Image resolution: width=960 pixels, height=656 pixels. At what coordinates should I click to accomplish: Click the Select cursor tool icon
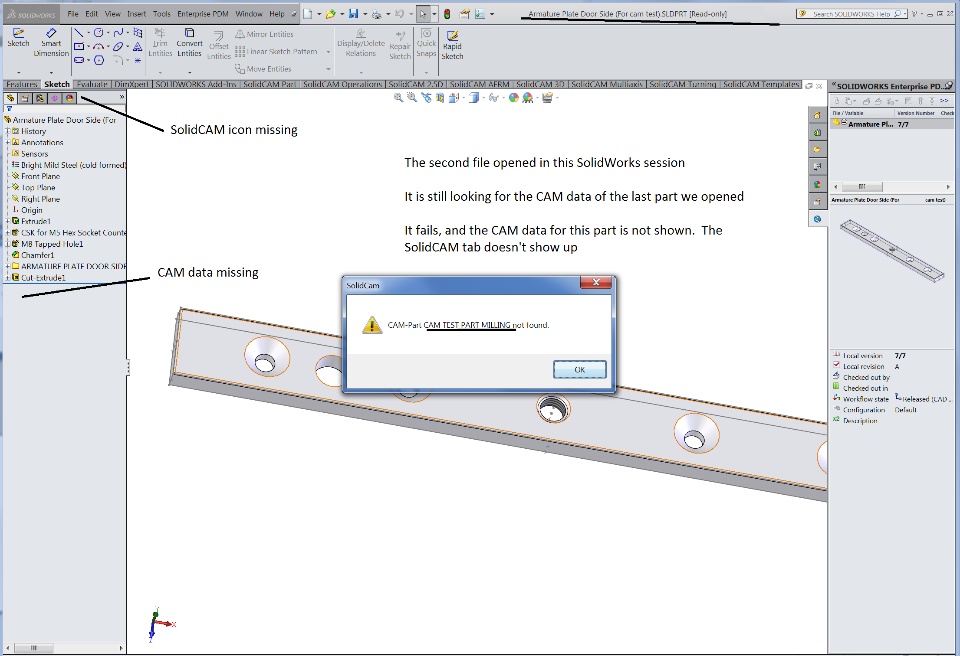[x=423, y=13]
